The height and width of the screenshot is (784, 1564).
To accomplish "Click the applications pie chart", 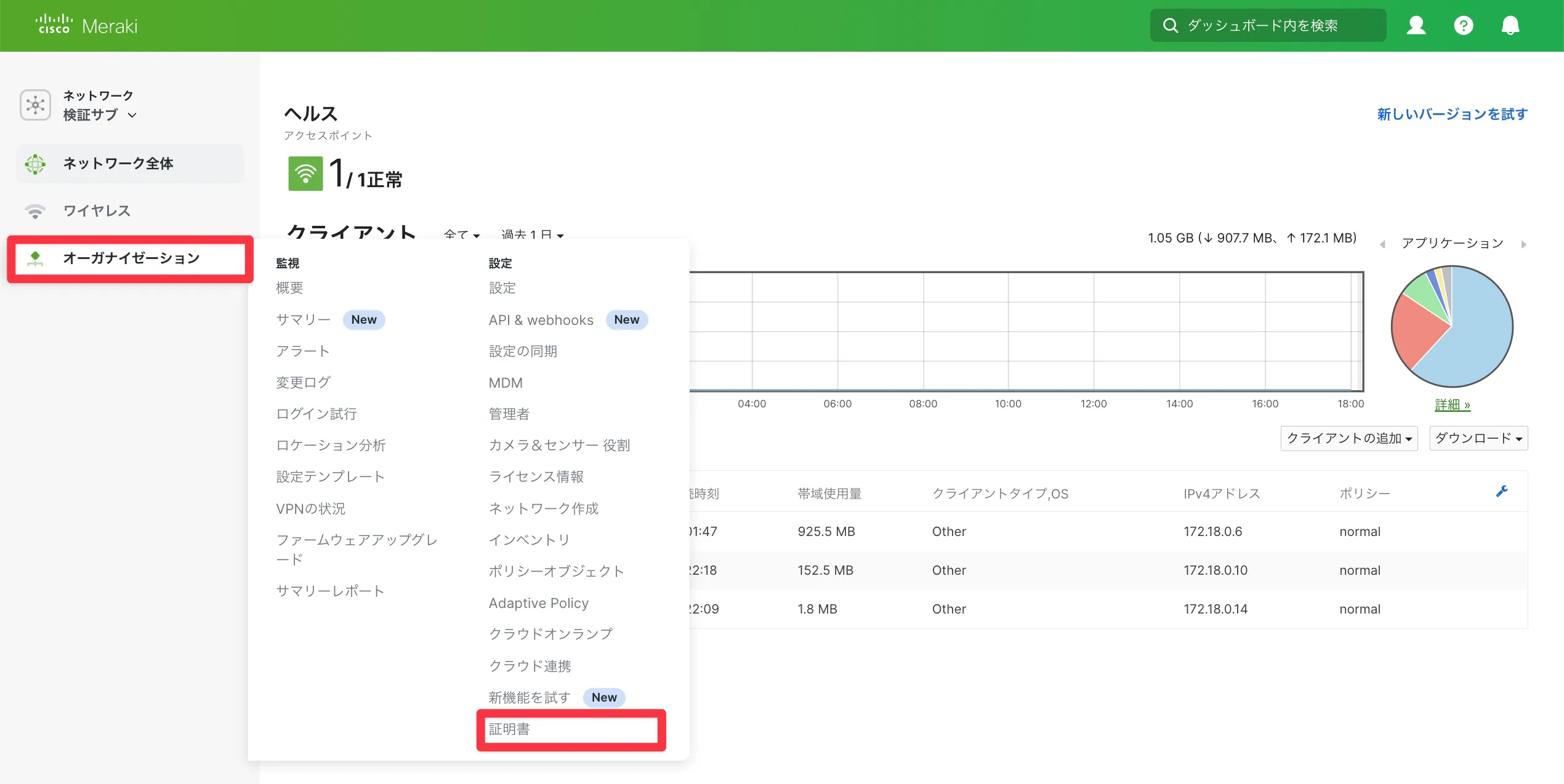I will 1452,326.
